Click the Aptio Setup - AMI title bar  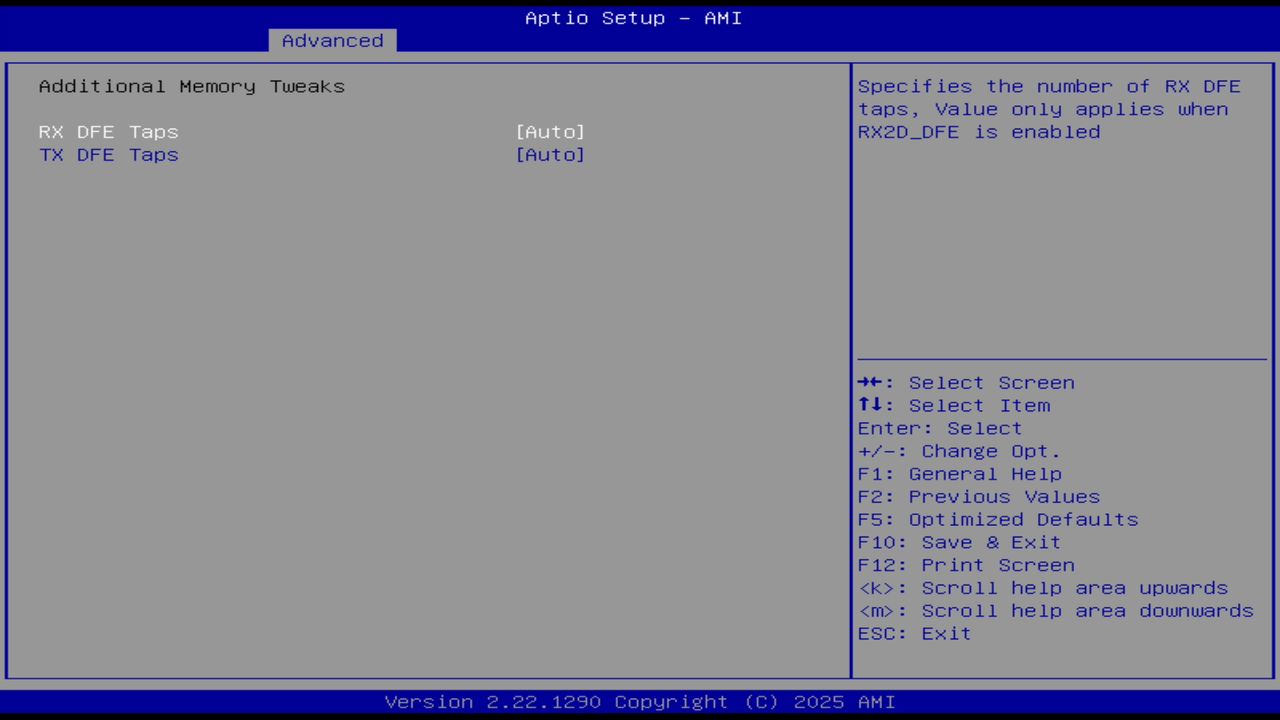633,17
